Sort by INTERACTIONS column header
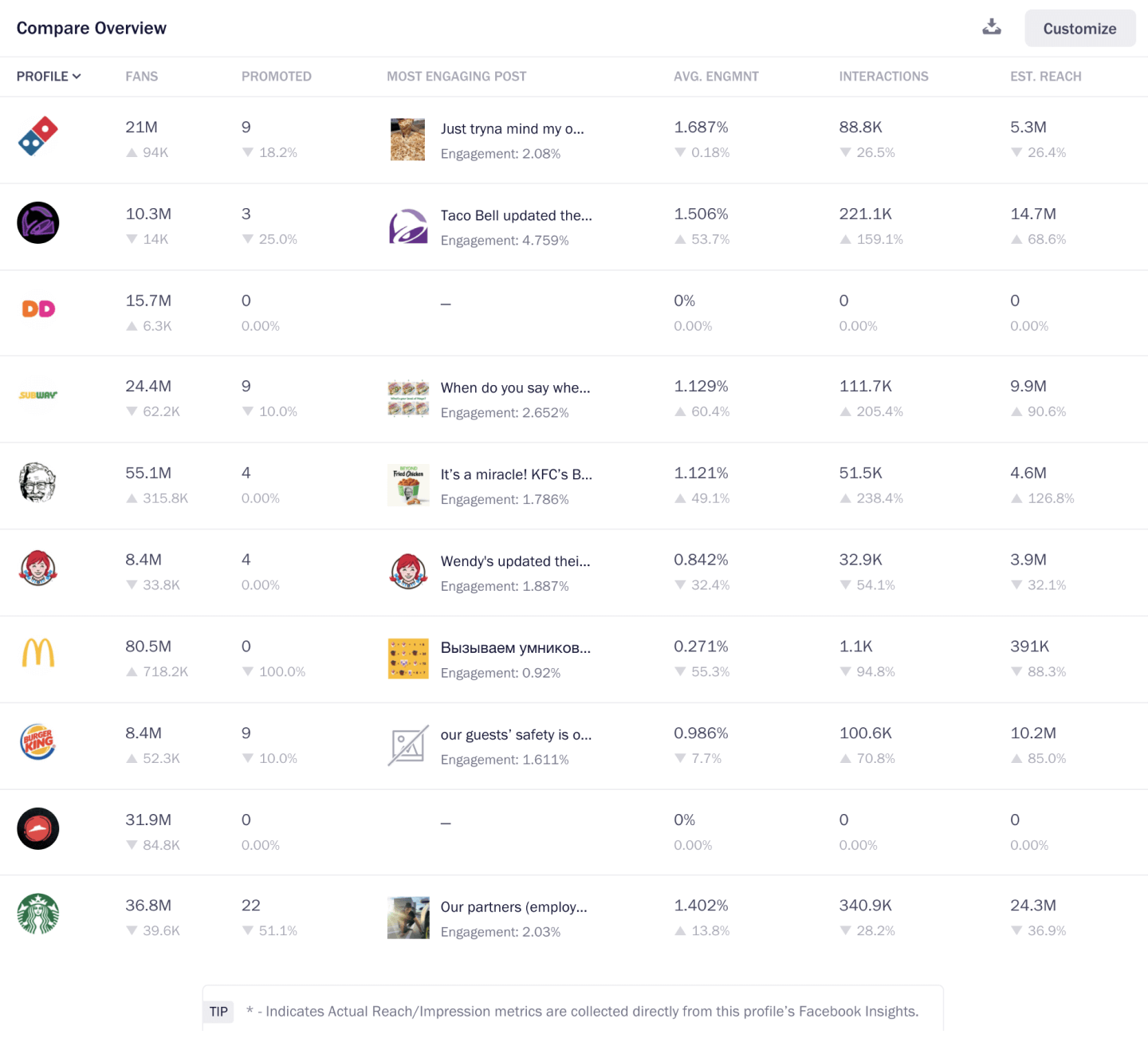Image resolution: width=1148 pixels, height=1038 pixels. [x=883, y=77]
